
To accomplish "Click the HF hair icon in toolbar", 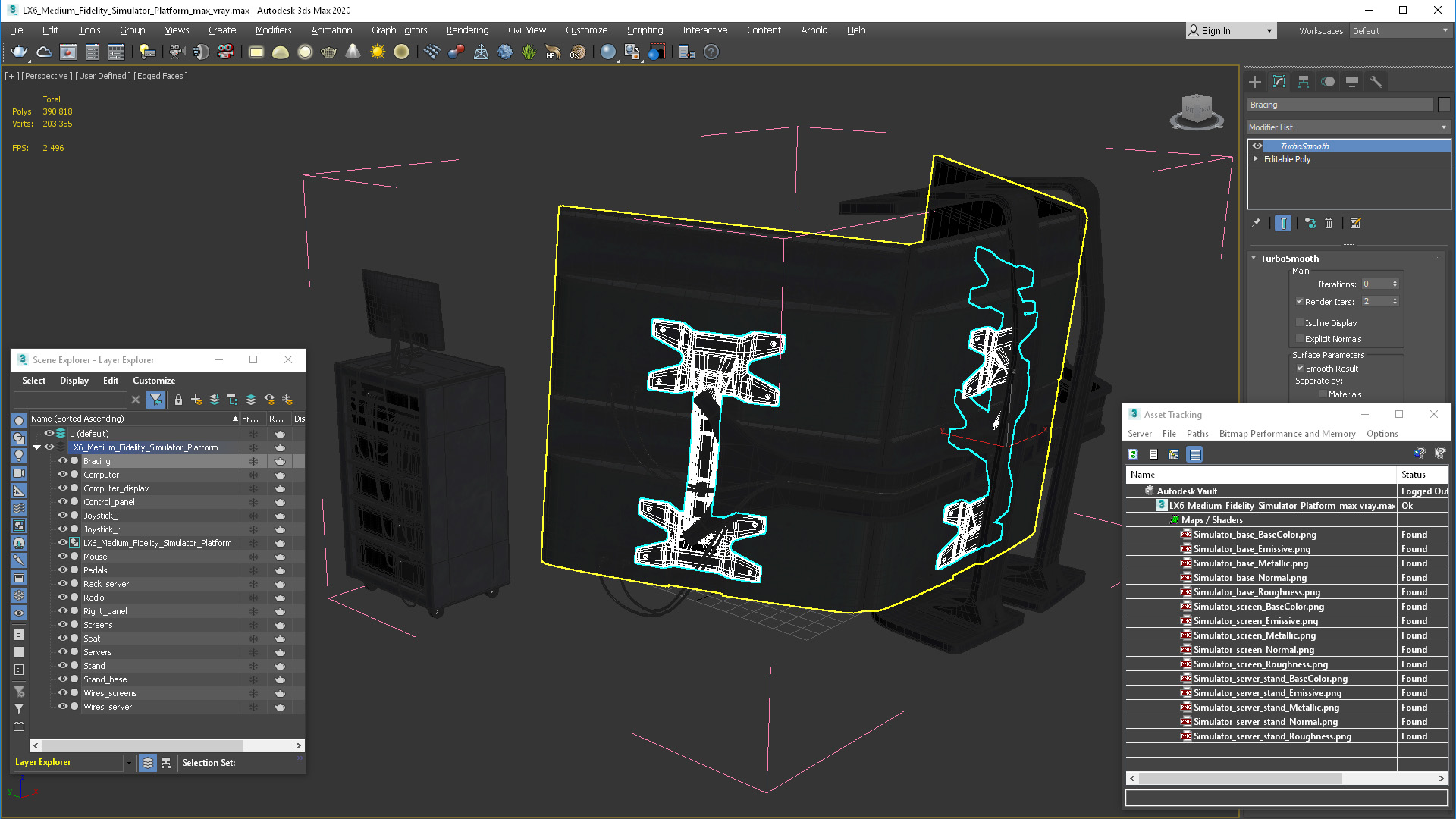I will tap(553, 52).
